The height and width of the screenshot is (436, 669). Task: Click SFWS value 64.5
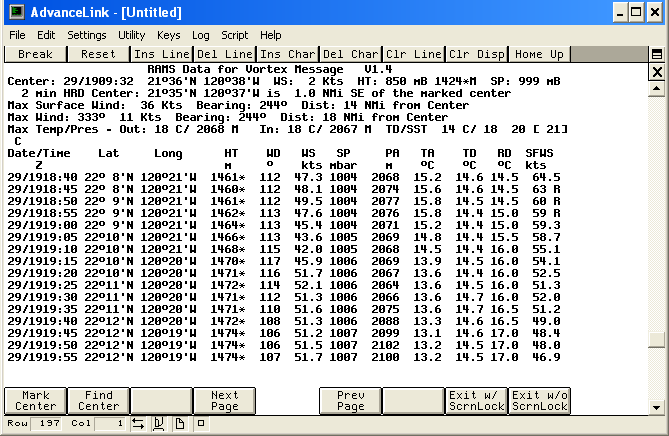pos(546,177)
